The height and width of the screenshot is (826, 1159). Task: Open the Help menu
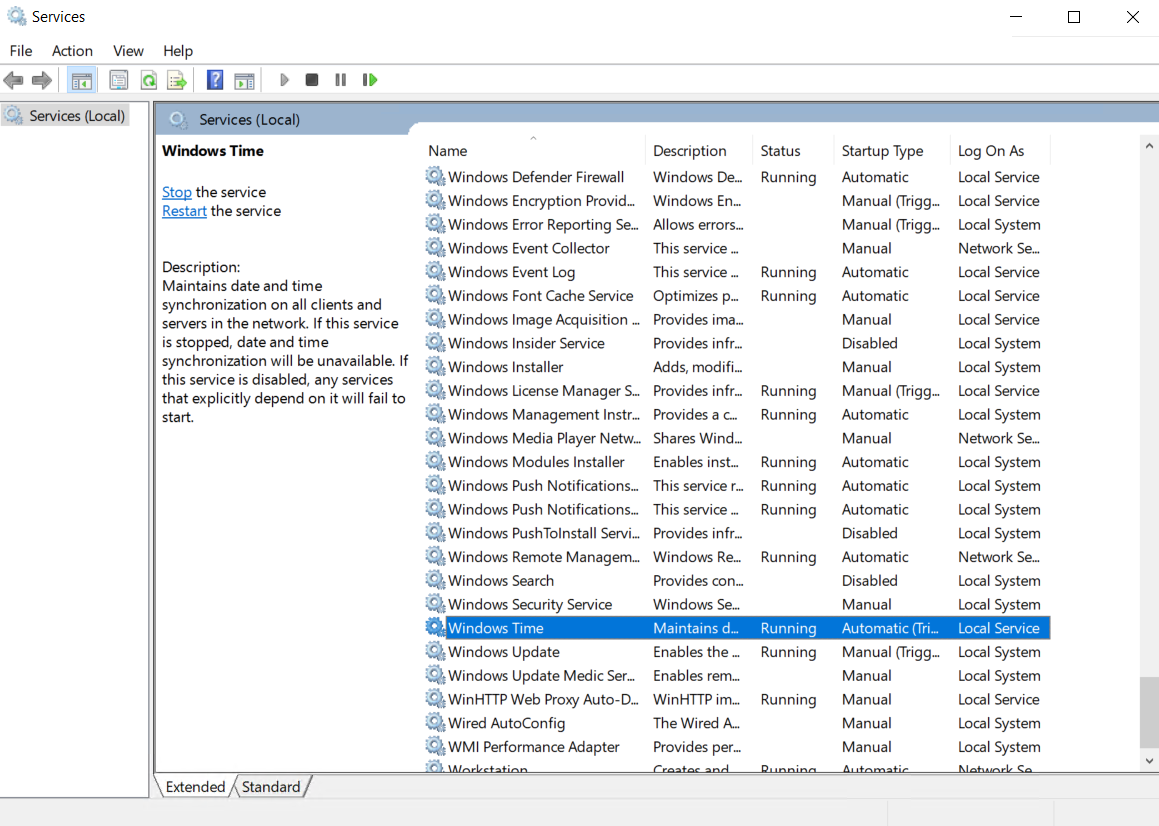(x=178, y=51)
